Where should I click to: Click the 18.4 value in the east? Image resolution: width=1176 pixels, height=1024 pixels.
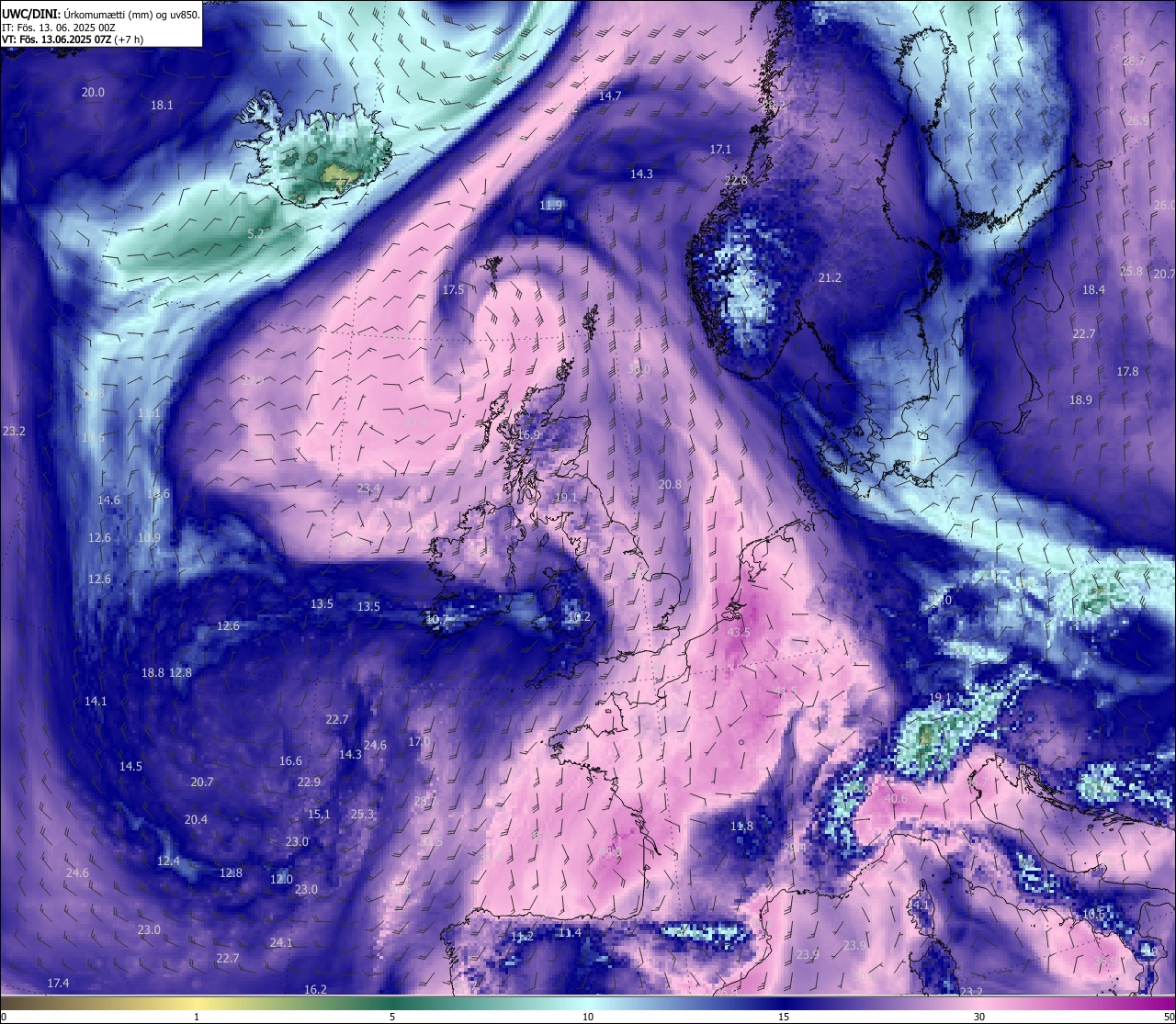[1093, 290]
